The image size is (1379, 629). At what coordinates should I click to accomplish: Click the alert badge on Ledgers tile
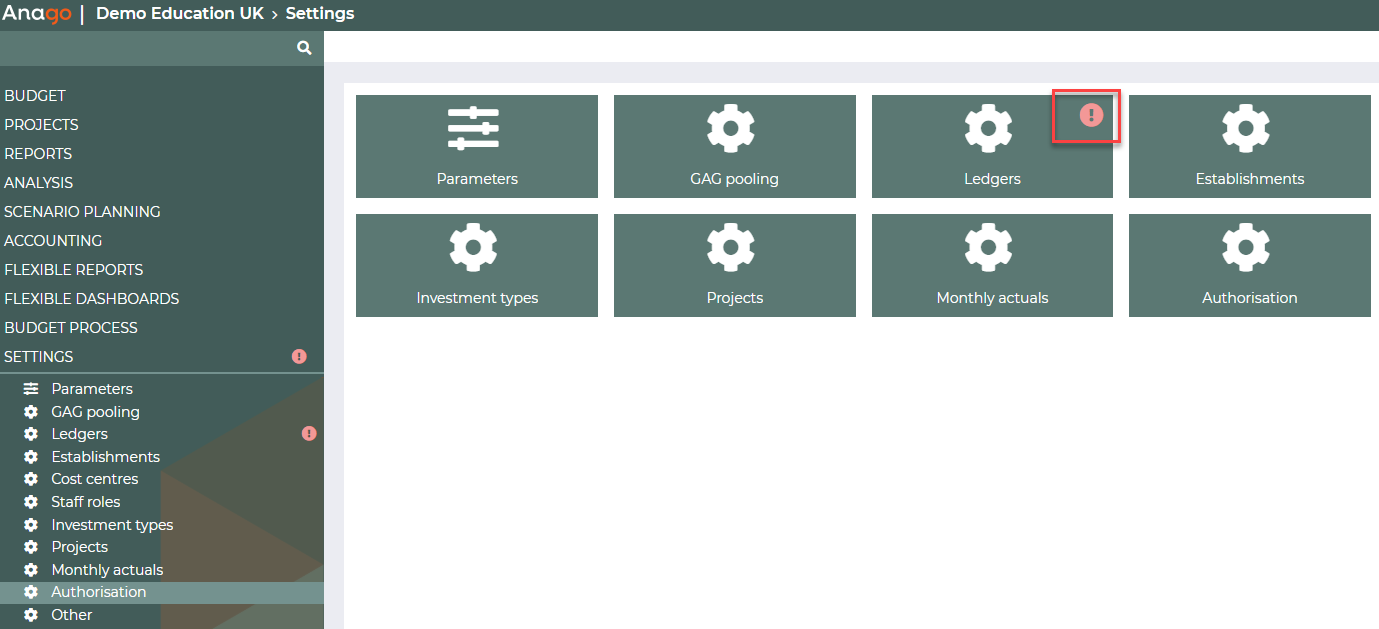(x=1091, y=115)
